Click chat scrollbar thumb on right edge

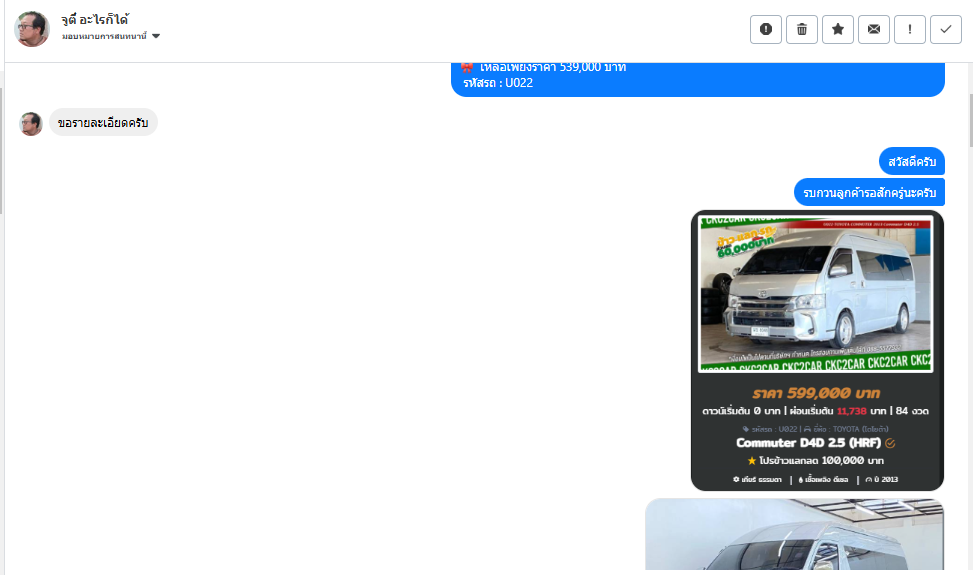click(x=970, y=121)
